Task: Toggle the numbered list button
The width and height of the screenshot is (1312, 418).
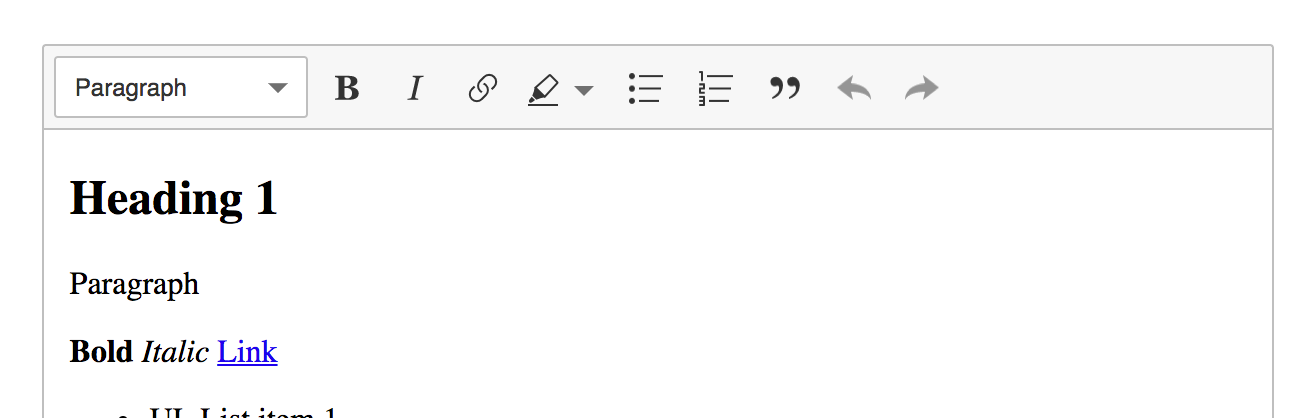Action: point(715,88)
